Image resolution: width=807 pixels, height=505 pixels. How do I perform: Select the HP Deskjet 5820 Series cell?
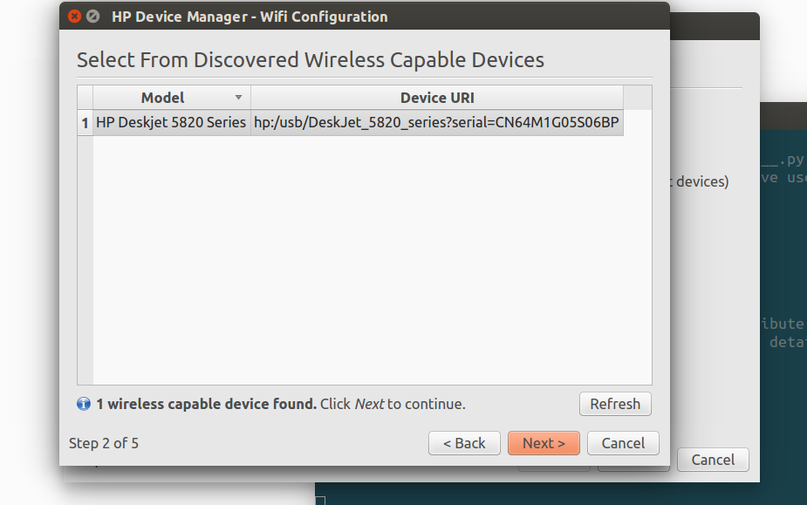[171, 123]
